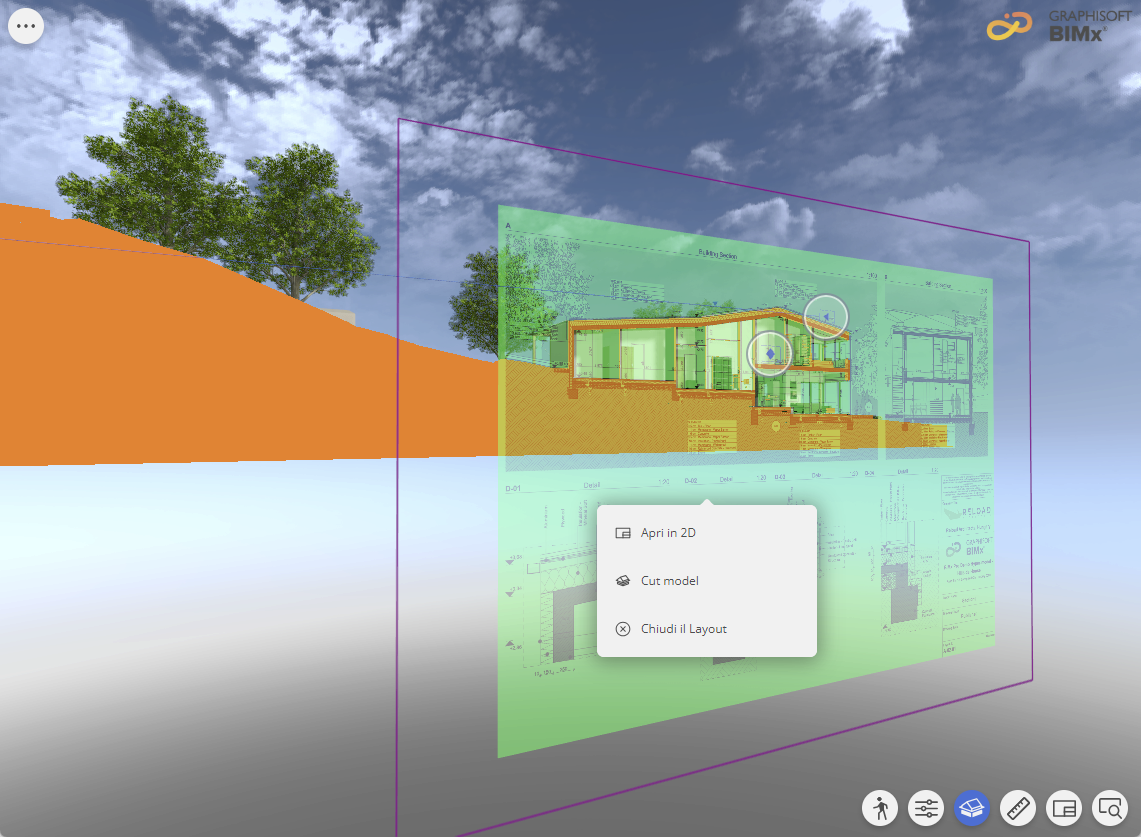This screenshot has height=837, width=1141.
Task: Switch to walk mode icon
Action: click(x=880, y=808)
